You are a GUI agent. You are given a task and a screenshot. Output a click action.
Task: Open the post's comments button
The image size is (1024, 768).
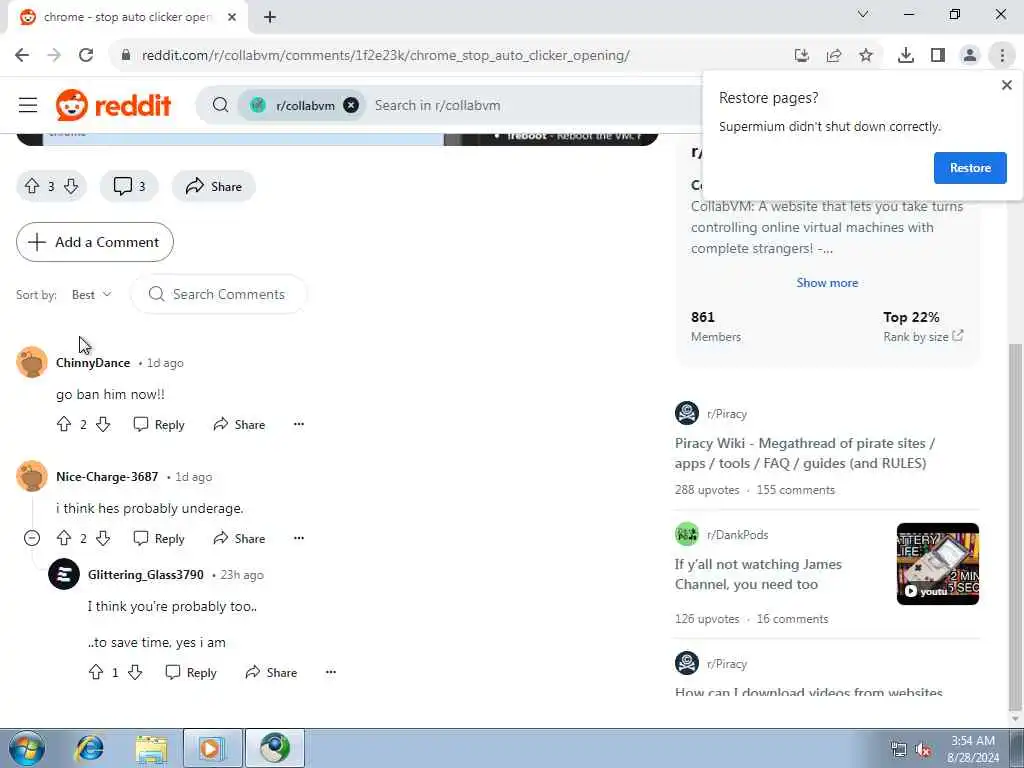pyautogui.click(x=129, y=186)
